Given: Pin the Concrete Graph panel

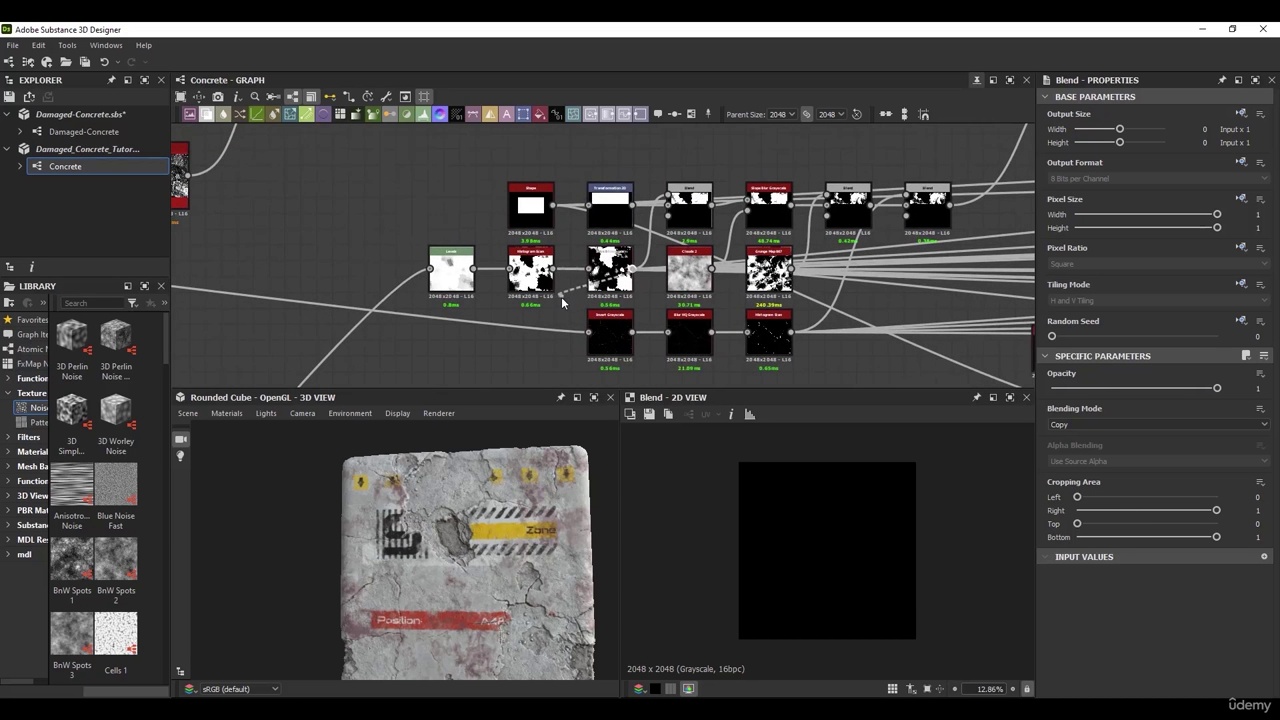Looking at the screenshot, I should click(x=977, y=80).
